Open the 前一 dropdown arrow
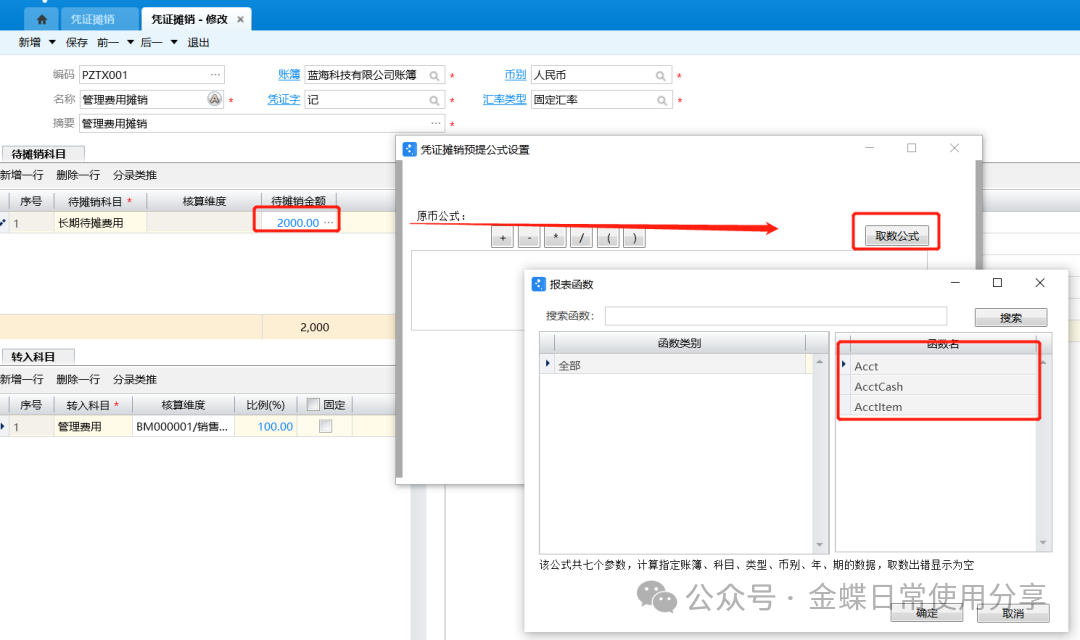The image size is (1080, 640). click(130, 42)
